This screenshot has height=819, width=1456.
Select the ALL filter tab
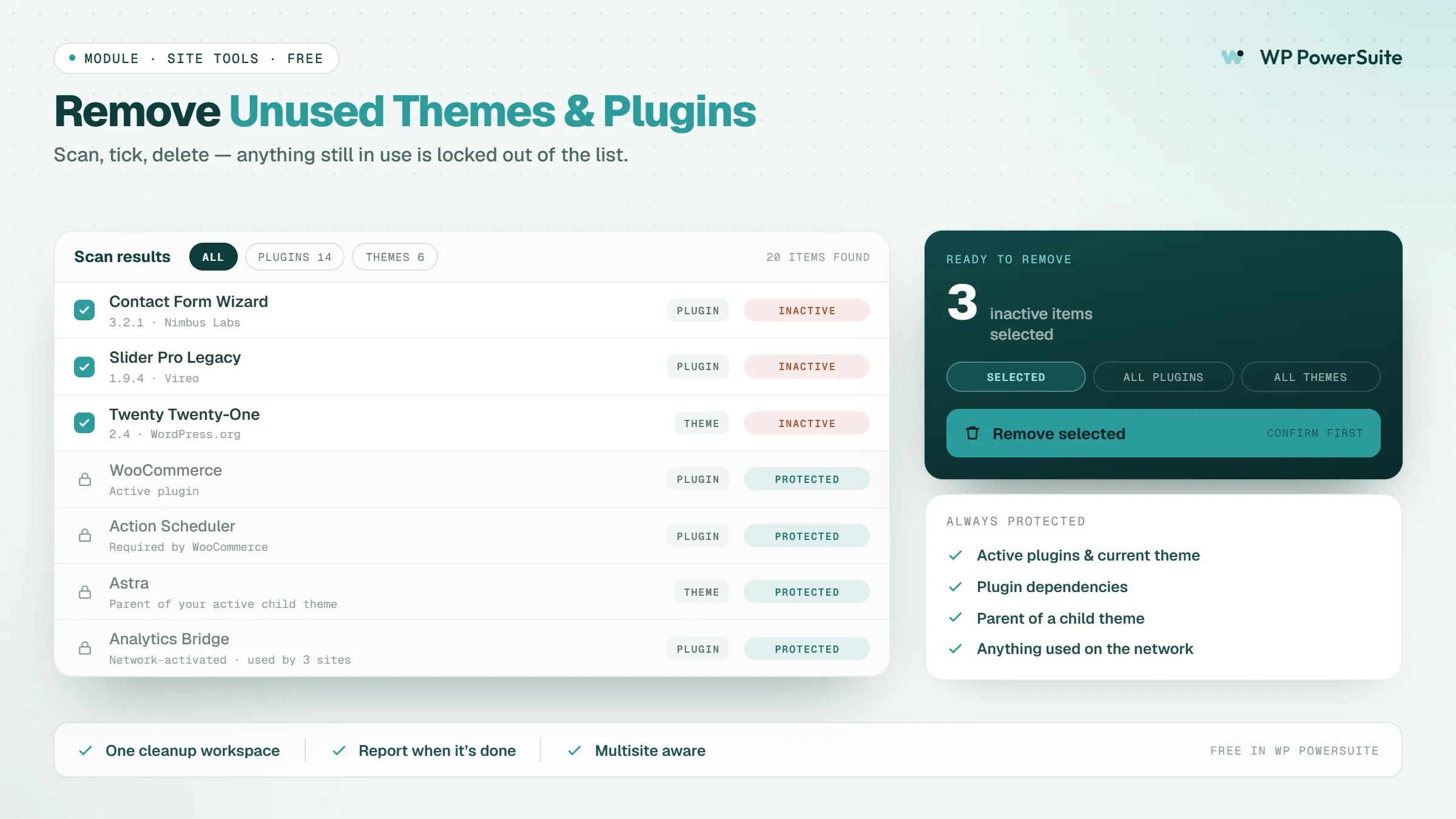(213, 257)
